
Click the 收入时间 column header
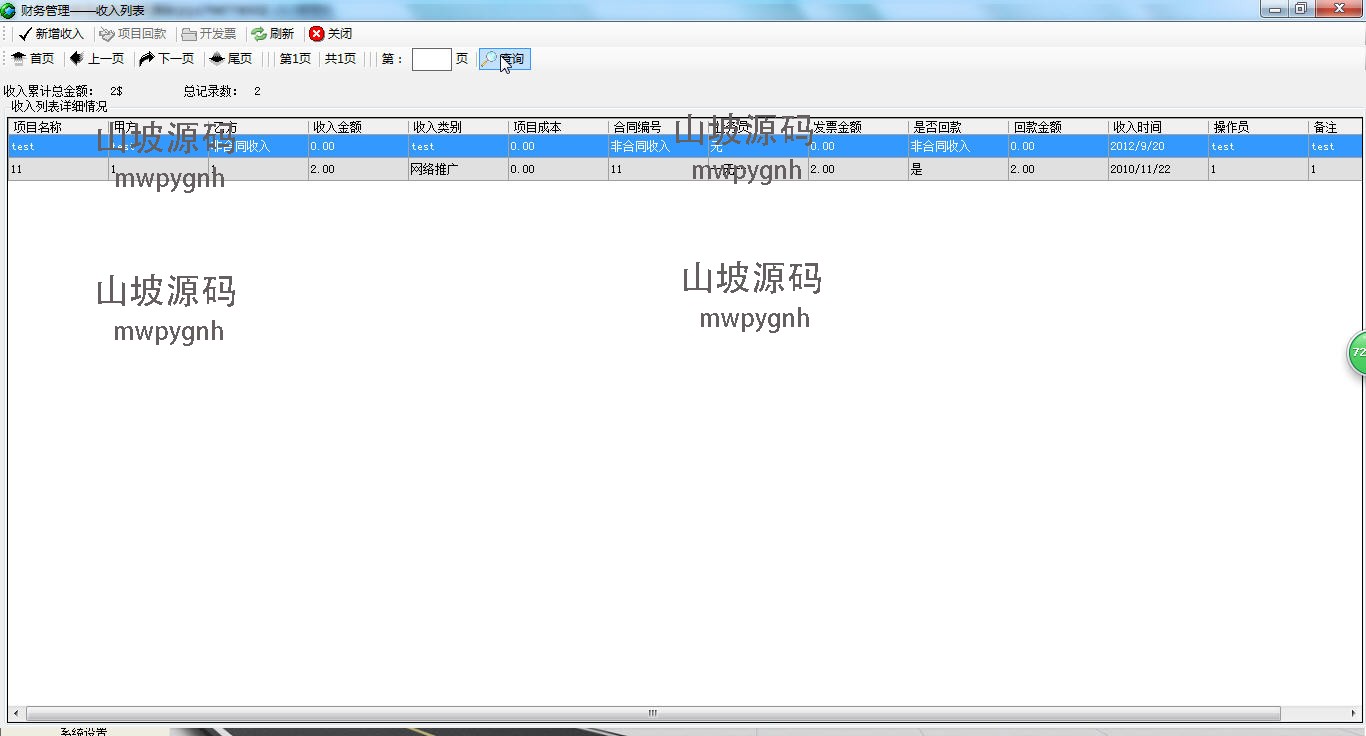[x=1137, y=127]
